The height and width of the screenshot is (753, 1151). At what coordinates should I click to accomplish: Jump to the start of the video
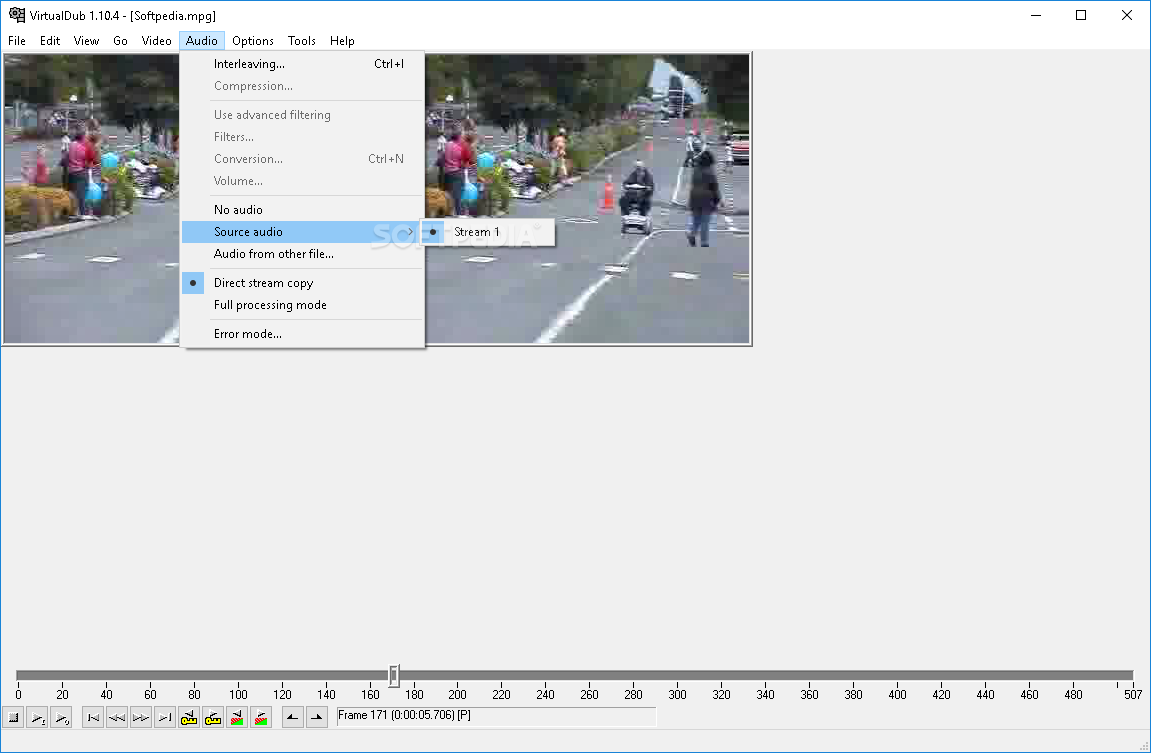(93, 717)
